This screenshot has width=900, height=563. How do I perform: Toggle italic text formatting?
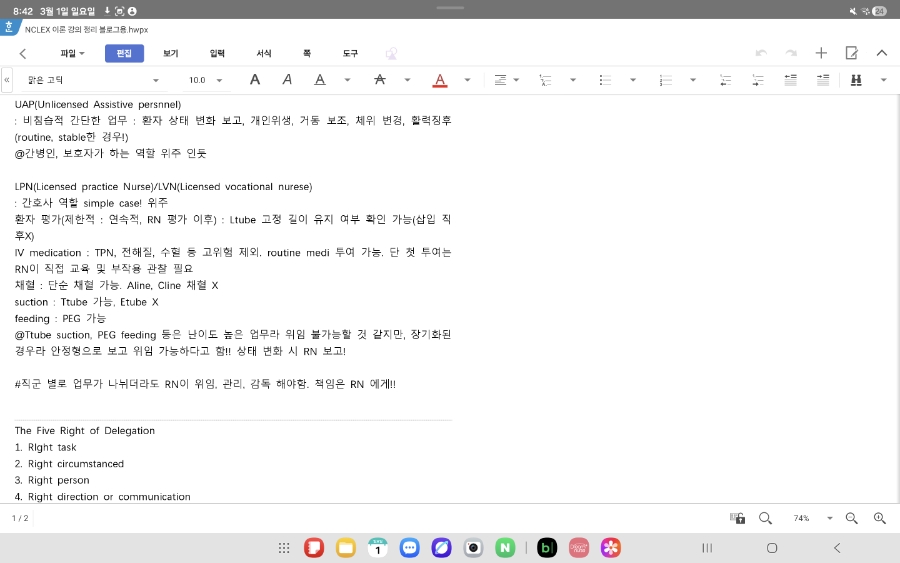287,80
